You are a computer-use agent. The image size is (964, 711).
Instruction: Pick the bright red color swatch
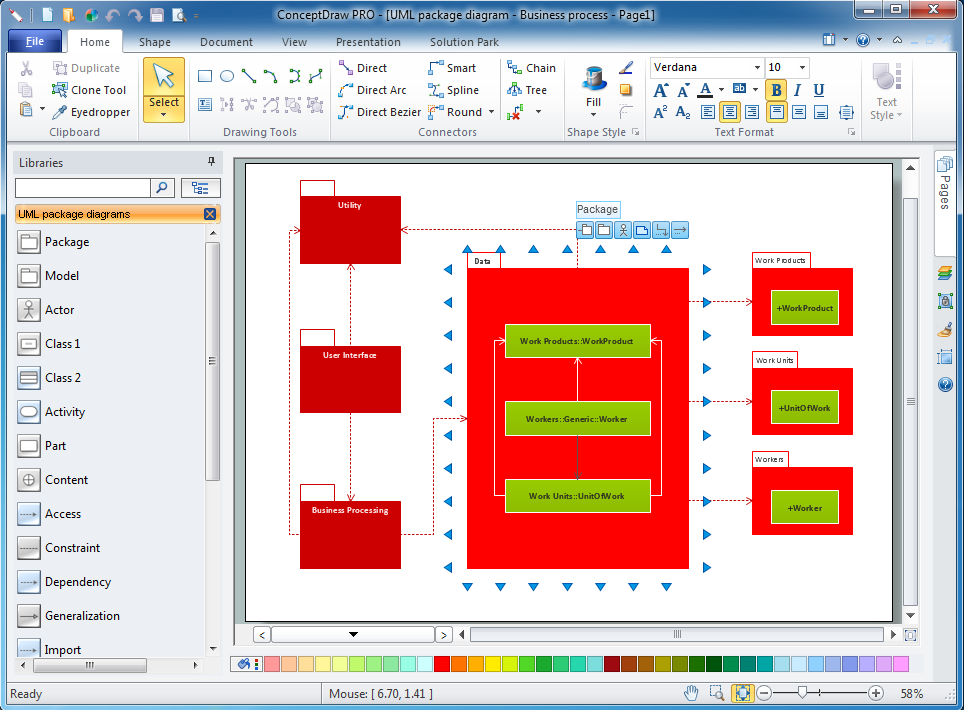tap(441, 664)
